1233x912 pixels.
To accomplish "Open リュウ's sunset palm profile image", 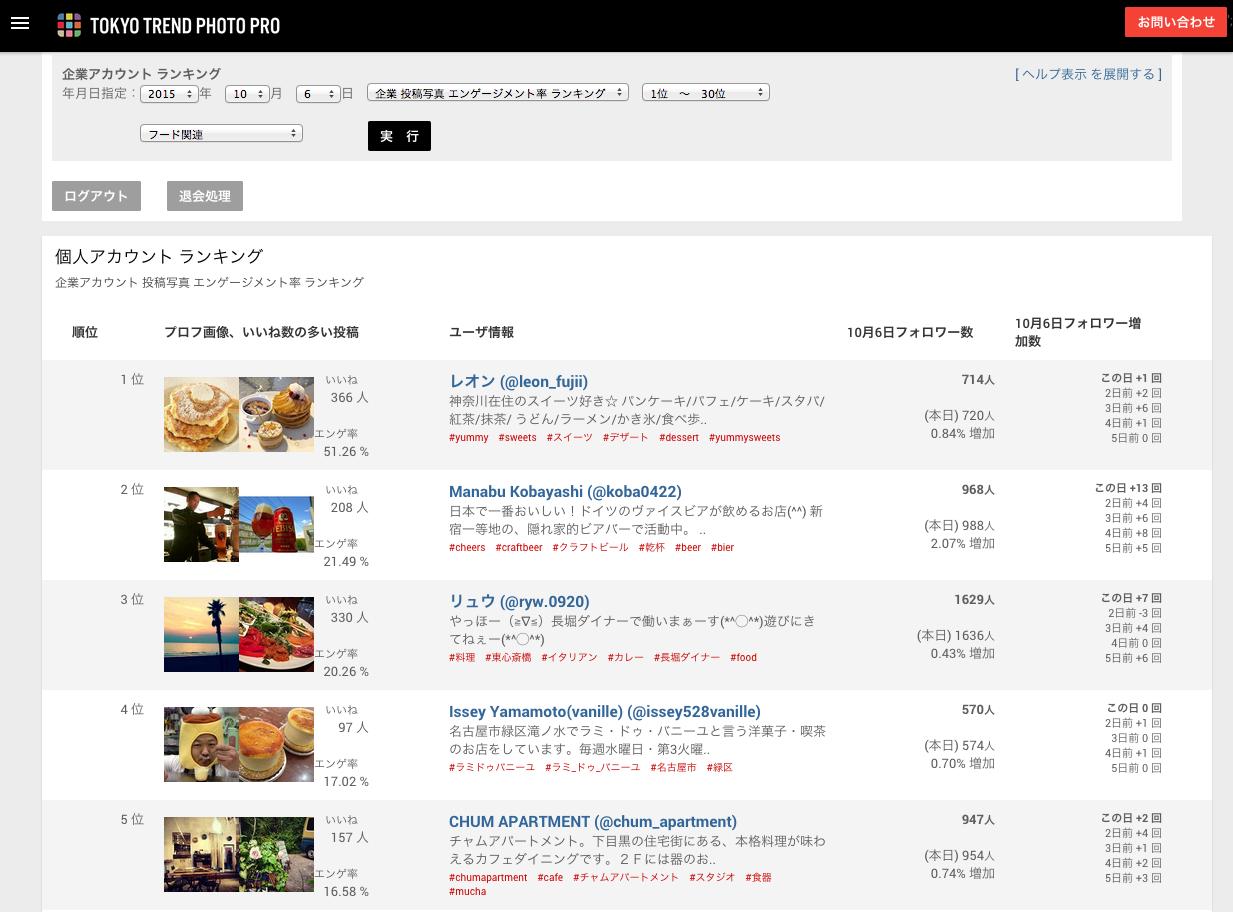I will (201, 634).
